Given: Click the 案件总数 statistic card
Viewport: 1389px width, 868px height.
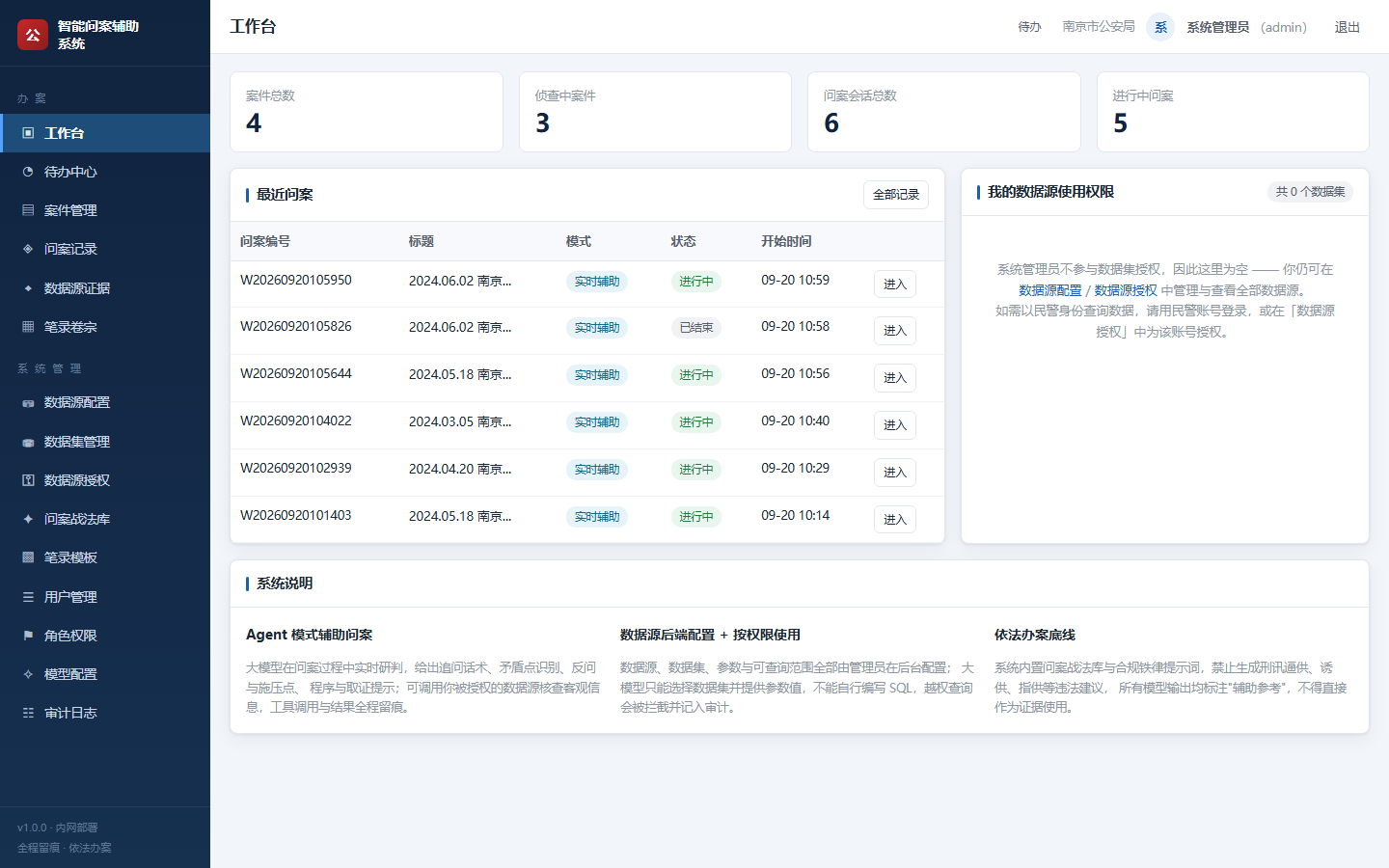Looking at the screenshot, I should click(x=367, y=112).
